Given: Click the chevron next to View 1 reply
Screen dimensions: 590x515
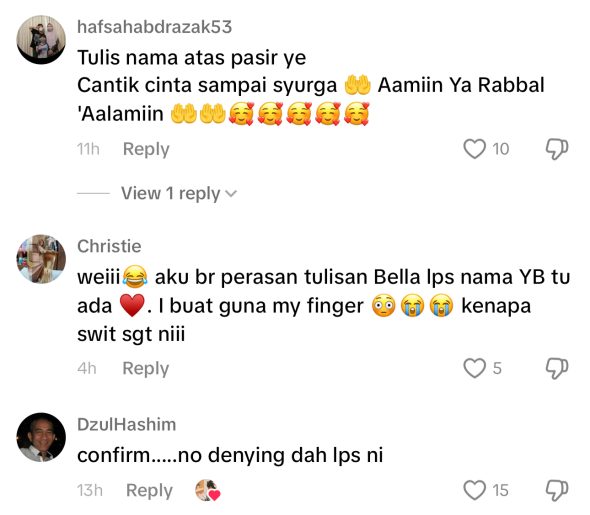Looking at the screenshot, I should [x=231, y=194].
